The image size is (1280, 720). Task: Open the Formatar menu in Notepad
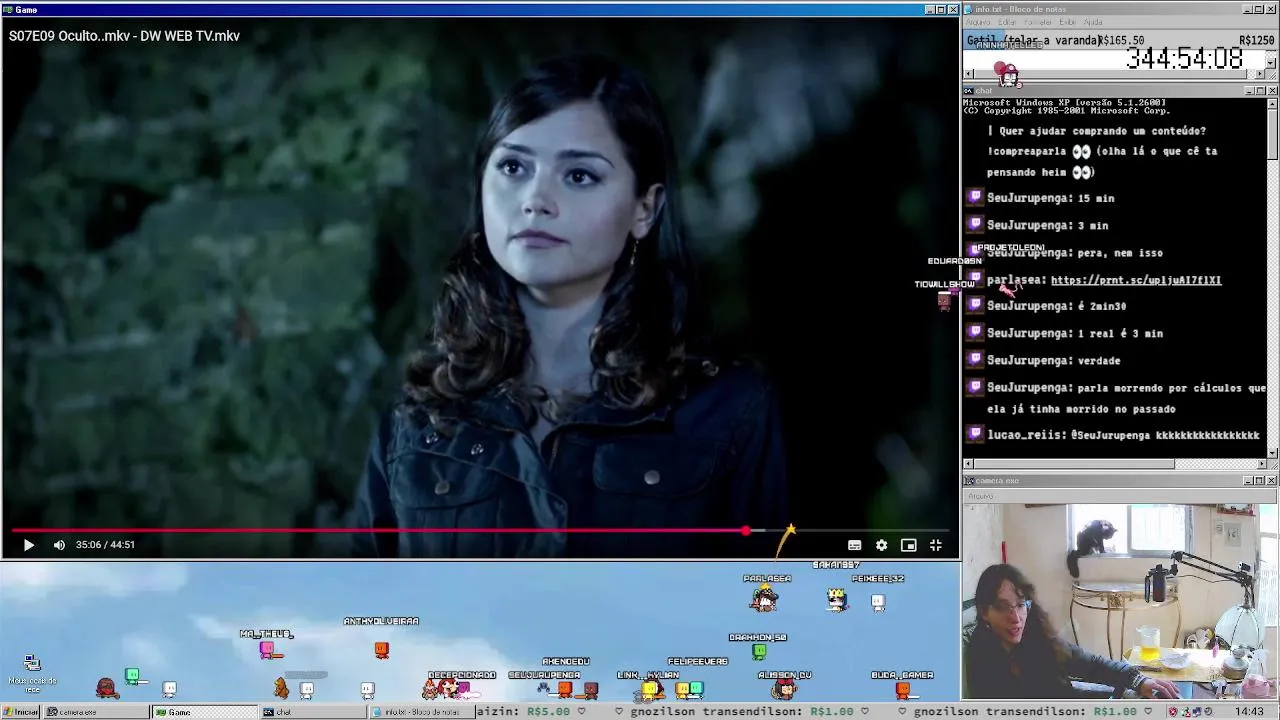tap(1038, 22)
